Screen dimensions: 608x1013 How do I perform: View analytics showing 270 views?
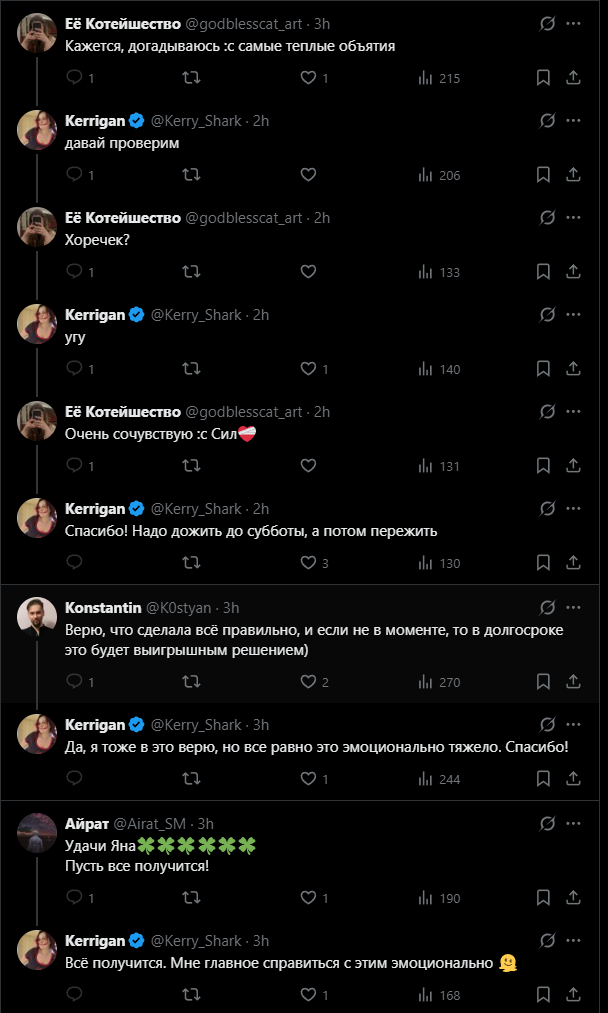point(438,682)
